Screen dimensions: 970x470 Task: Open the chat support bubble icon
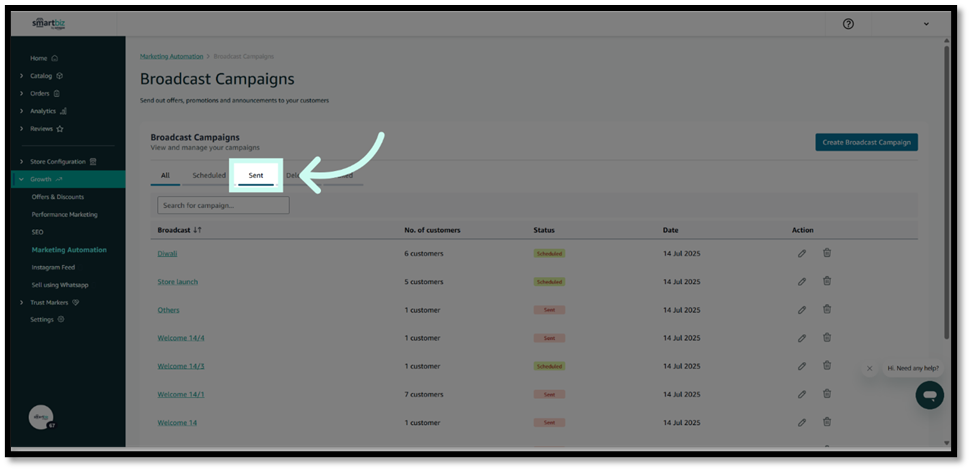click(x=929, y=395)
